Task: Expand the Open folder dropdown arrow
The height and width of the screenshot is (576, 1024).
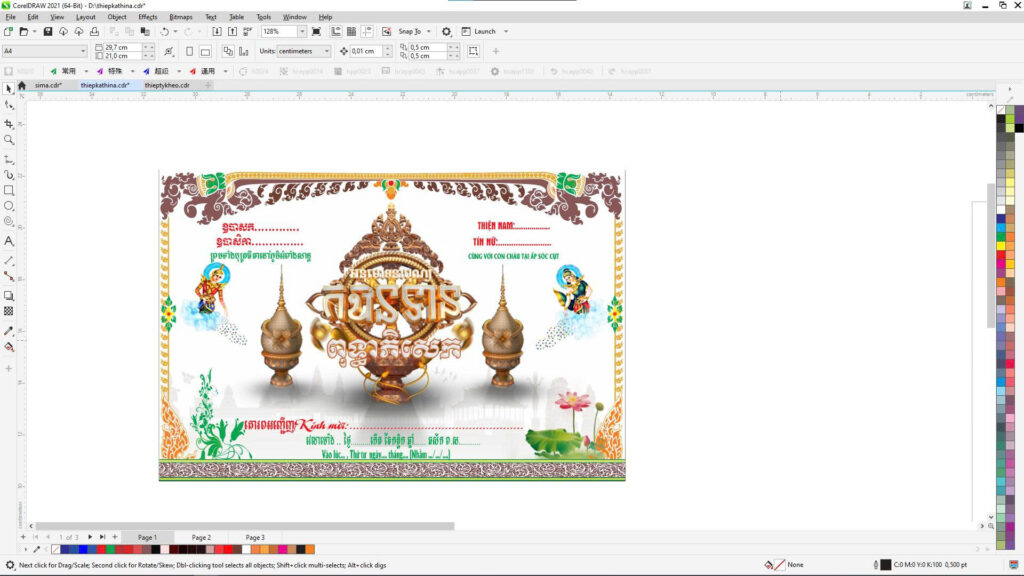Action: (34, 31)
